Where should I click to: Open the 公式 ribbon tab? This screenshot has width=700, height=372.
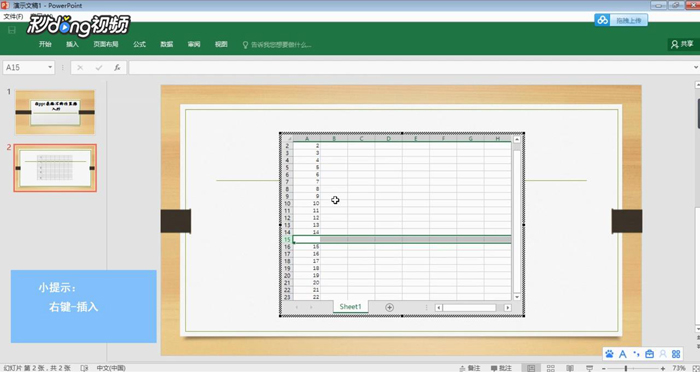pos(139,44)
